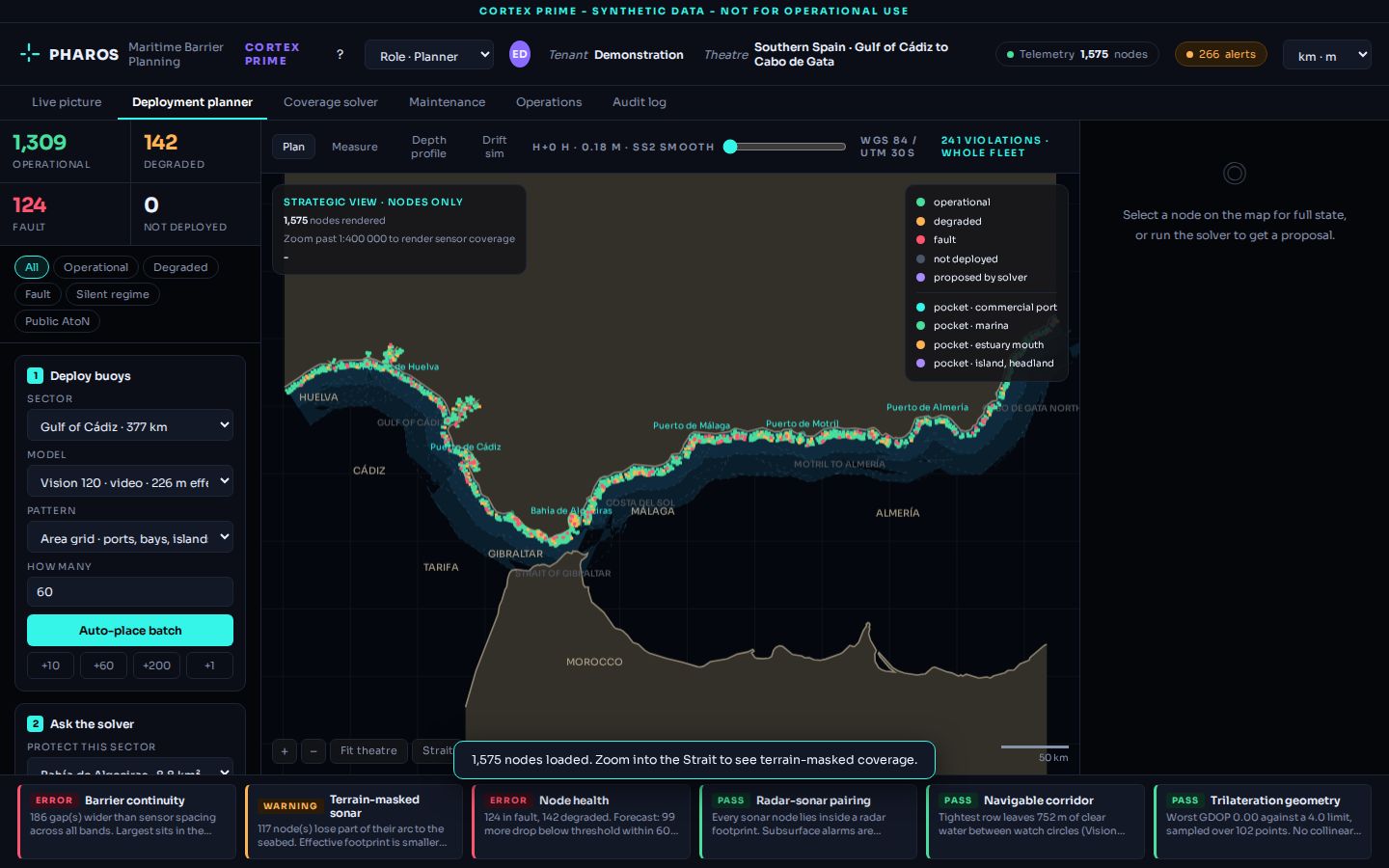The height and width of the screenshot is (868, 1389).
Task: Open the help question mark
Action: point(340,54)
